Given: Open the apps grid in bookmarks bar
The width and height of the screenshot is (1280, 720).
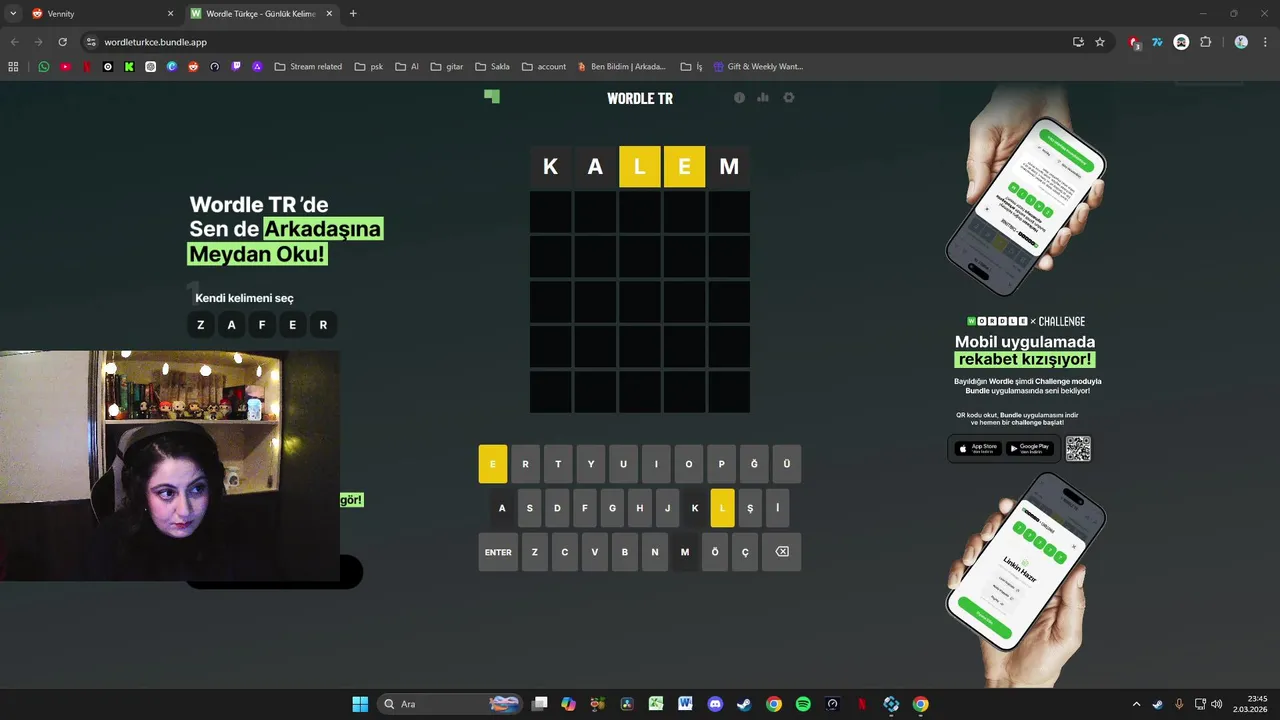Looking at the screenshot, I should pyautogui.click(x=13, y=66).
